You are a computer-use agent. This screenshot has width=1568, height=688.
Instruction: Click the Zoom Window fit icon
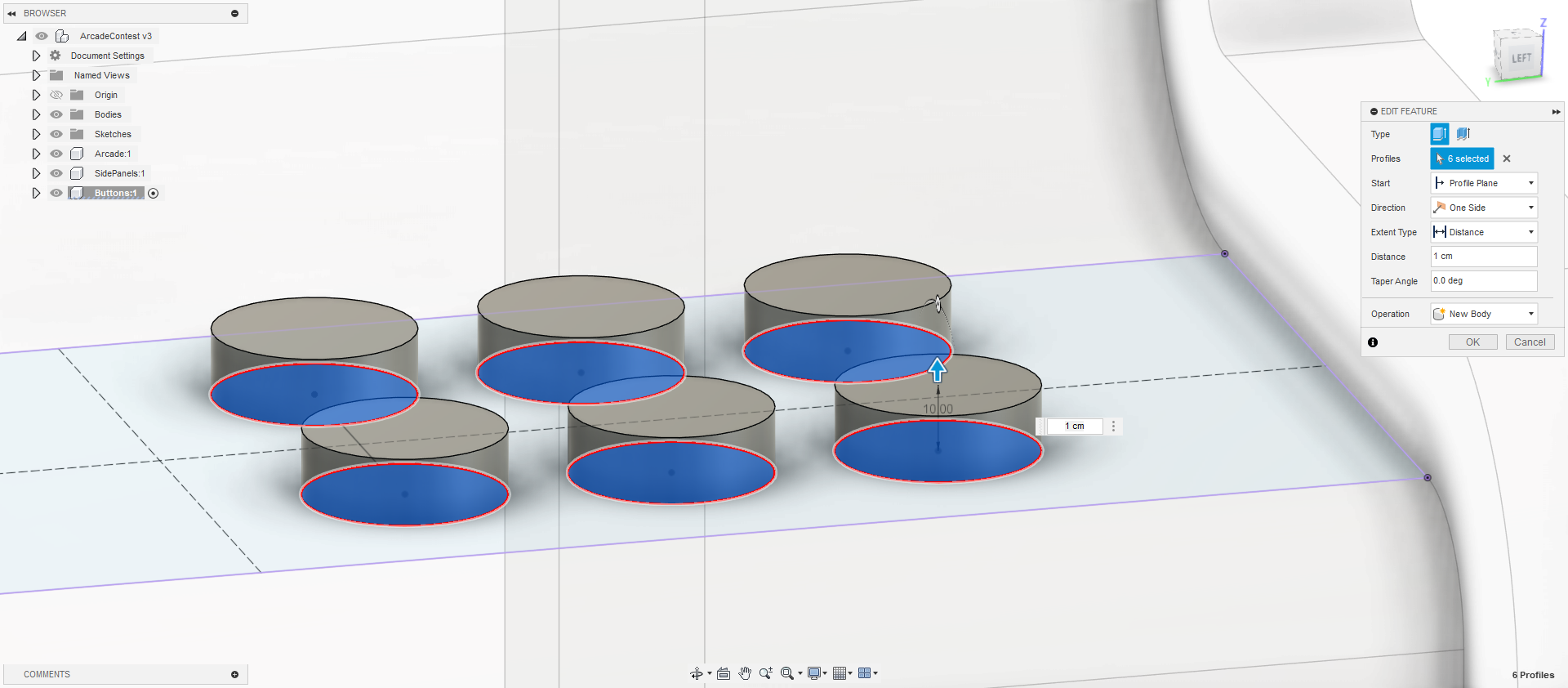point(787,673)
